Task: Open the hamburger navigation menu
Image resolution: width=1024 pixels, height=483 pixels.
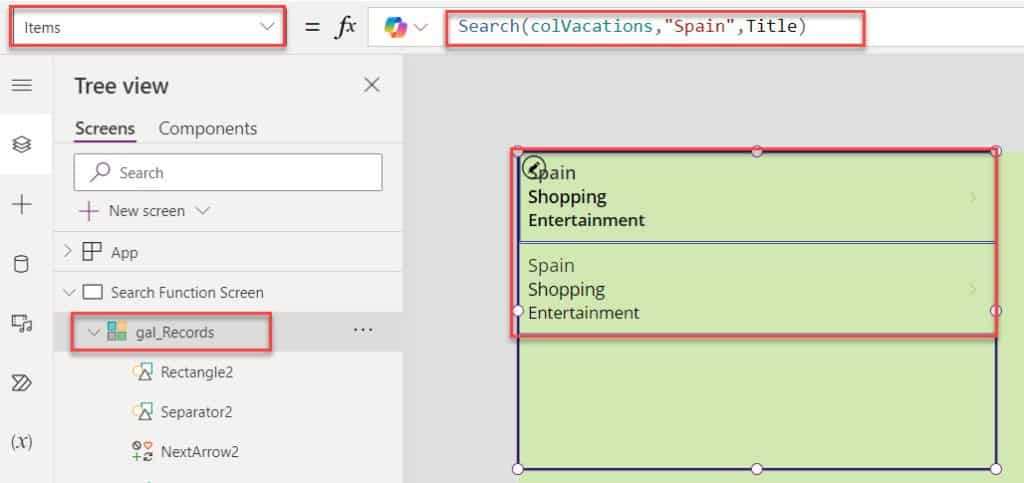Action: click(22, 86)
